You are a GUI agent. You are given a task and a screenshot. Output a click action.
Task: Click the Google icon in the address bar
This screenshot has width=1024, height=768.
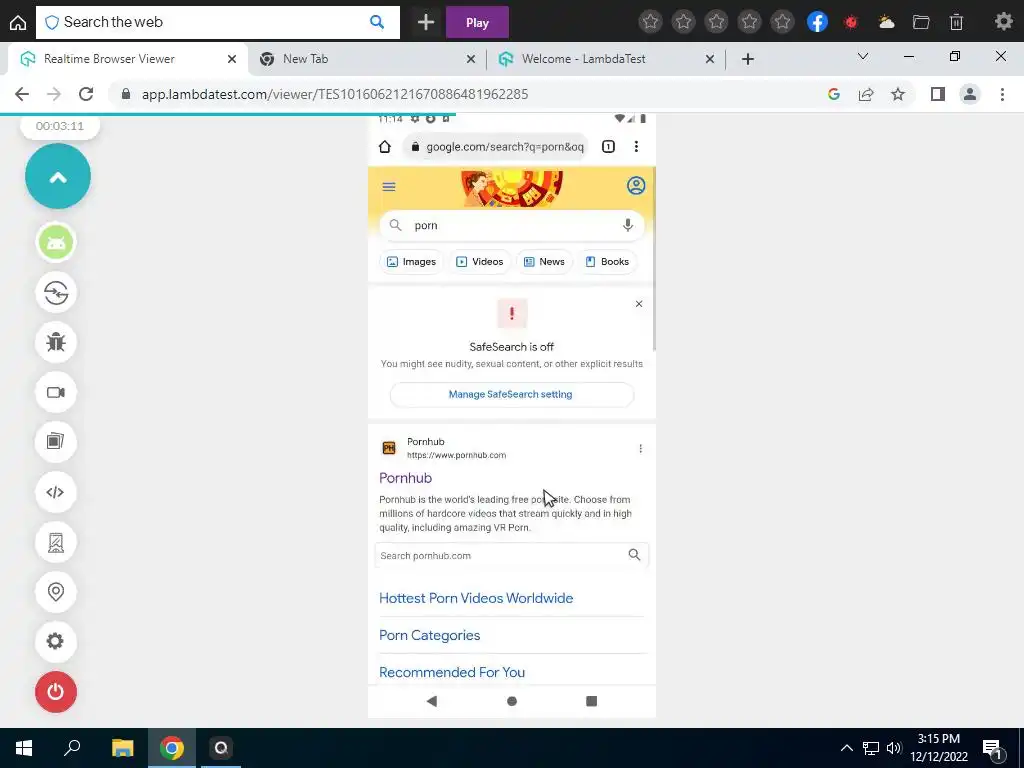click(833, 94)
